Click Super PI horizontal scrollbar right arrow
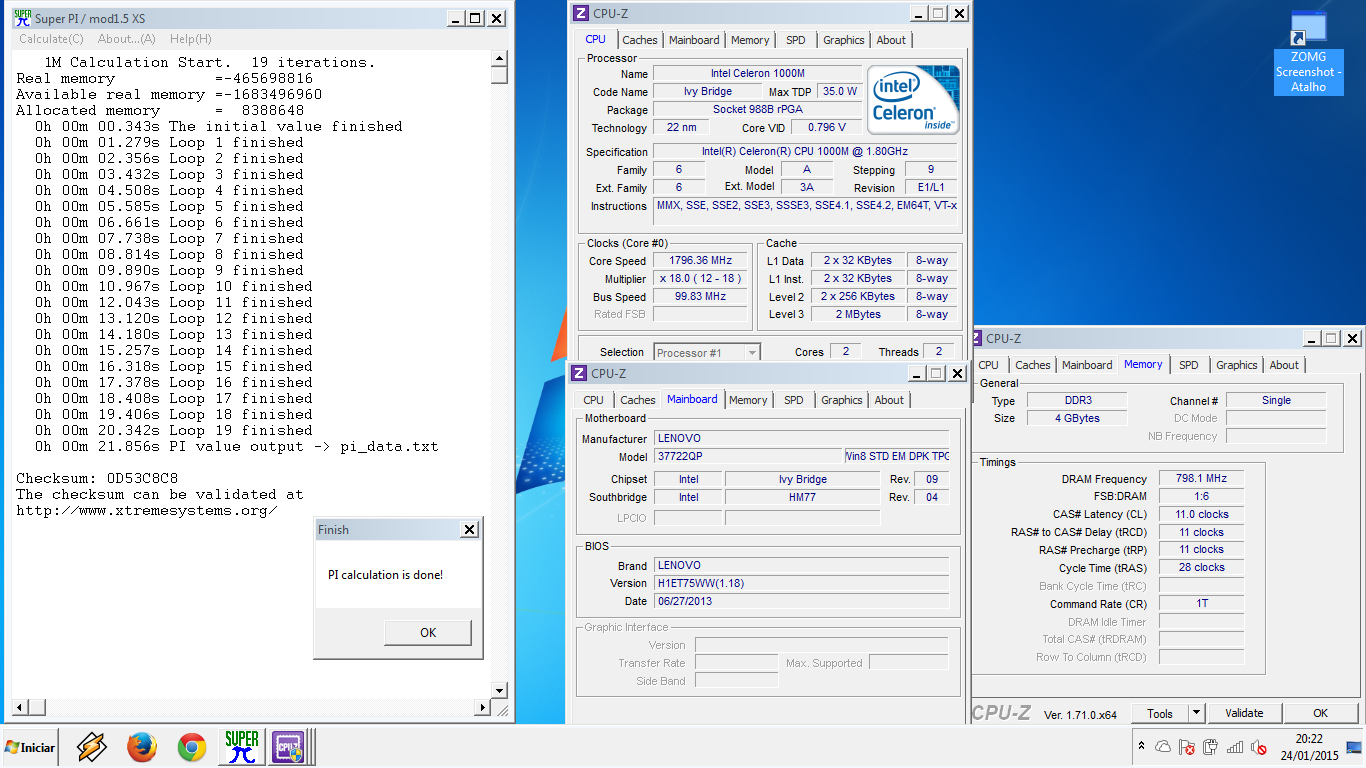 coord(483,708)
